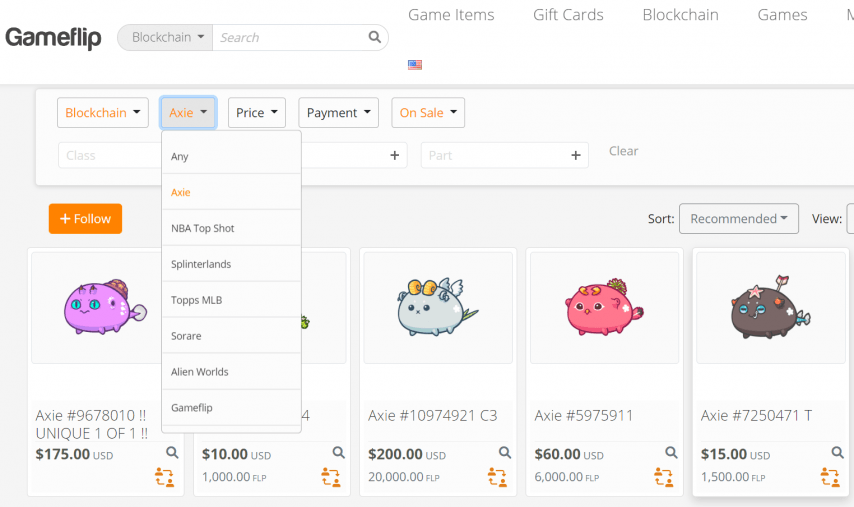This screenshot has width=854, height=507.
Task: Click the US flag icon
Action: tap(415, 65)
